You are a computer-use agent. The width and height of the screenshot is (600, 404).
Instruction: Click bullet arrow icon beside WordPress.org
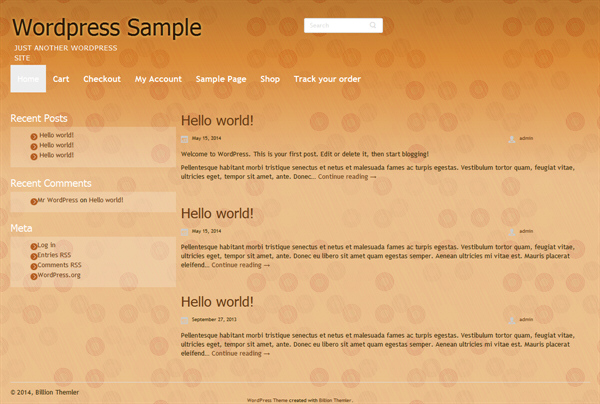(x=34, y=276)
